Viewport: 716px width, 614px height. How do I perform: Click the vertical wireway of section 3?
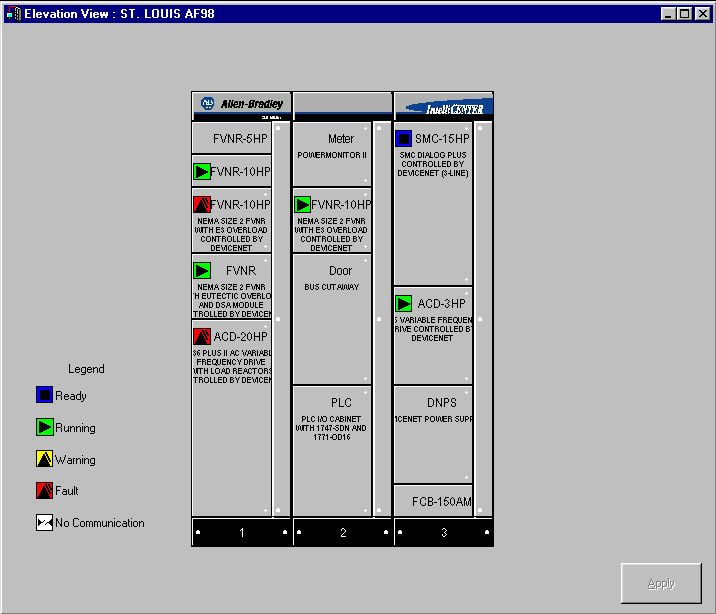[483, 319]
